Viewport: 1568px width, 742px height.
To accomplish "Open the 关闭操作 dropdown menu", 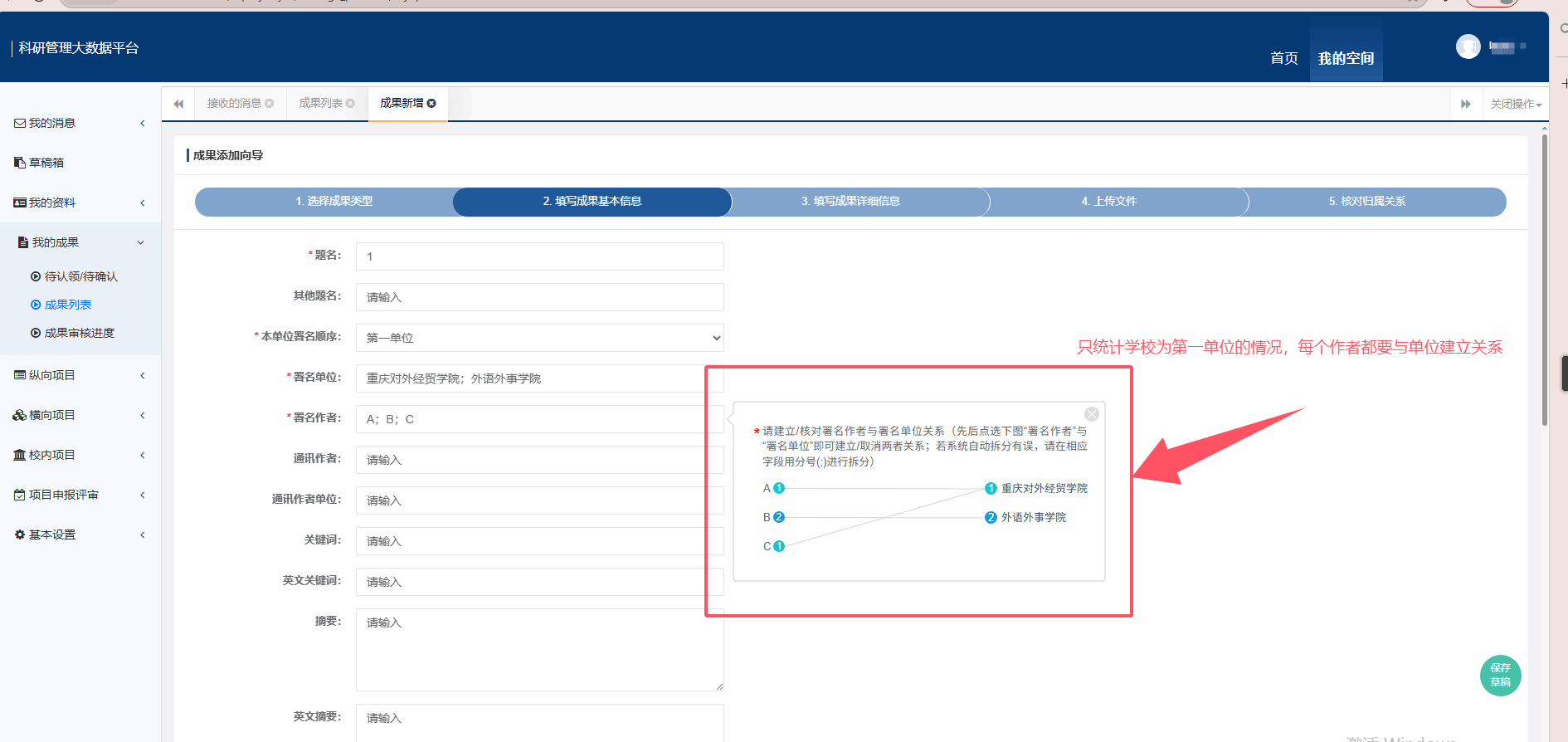I will pyautogui.click(x=1515, y=104).
